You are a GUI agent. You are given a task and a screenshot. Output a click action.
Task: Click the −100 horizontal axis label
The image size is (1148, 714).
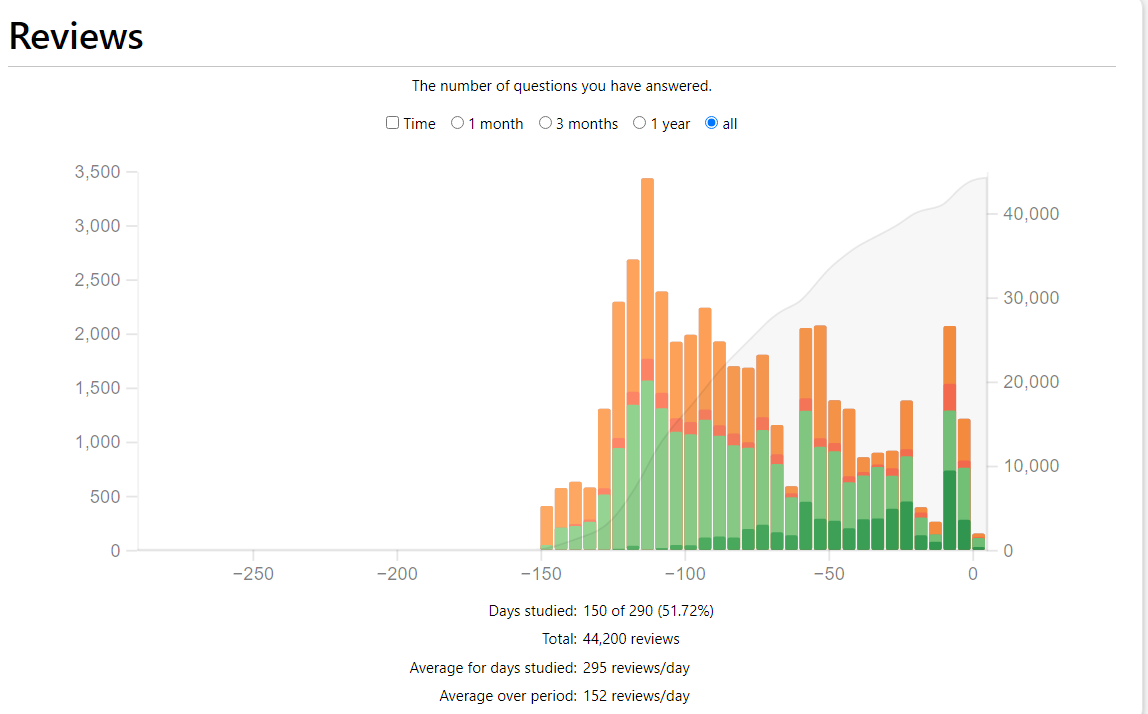[685, 574]
